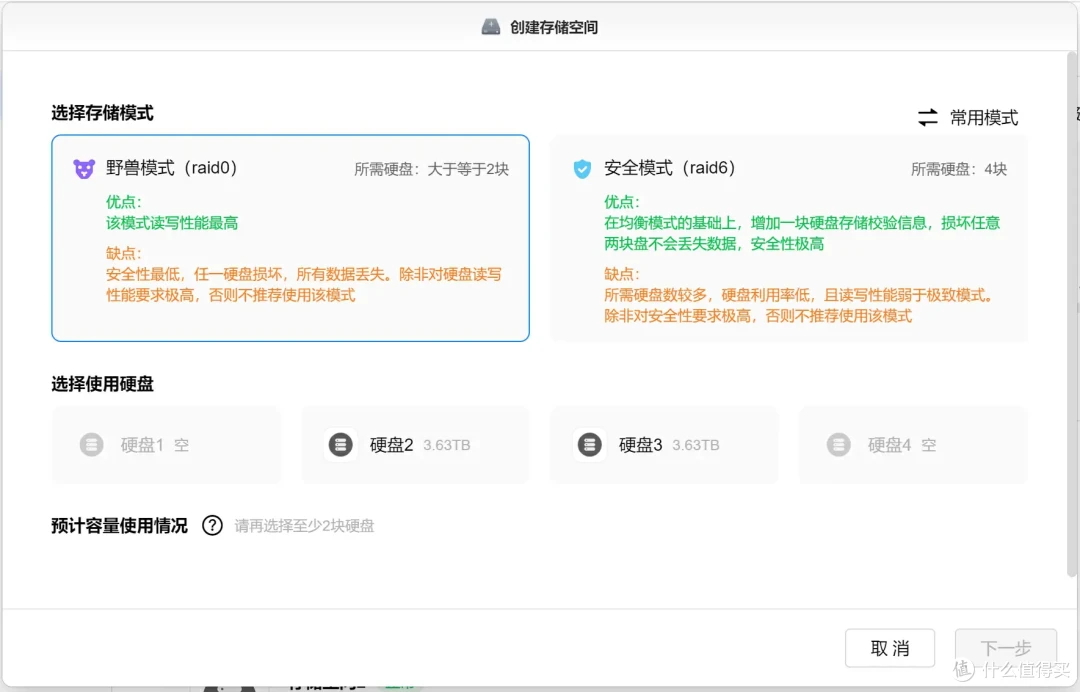The width and height of the screenshot is (1080, 692).
Task: Click the 下一步 button
Action: [x=1006, y=648]
